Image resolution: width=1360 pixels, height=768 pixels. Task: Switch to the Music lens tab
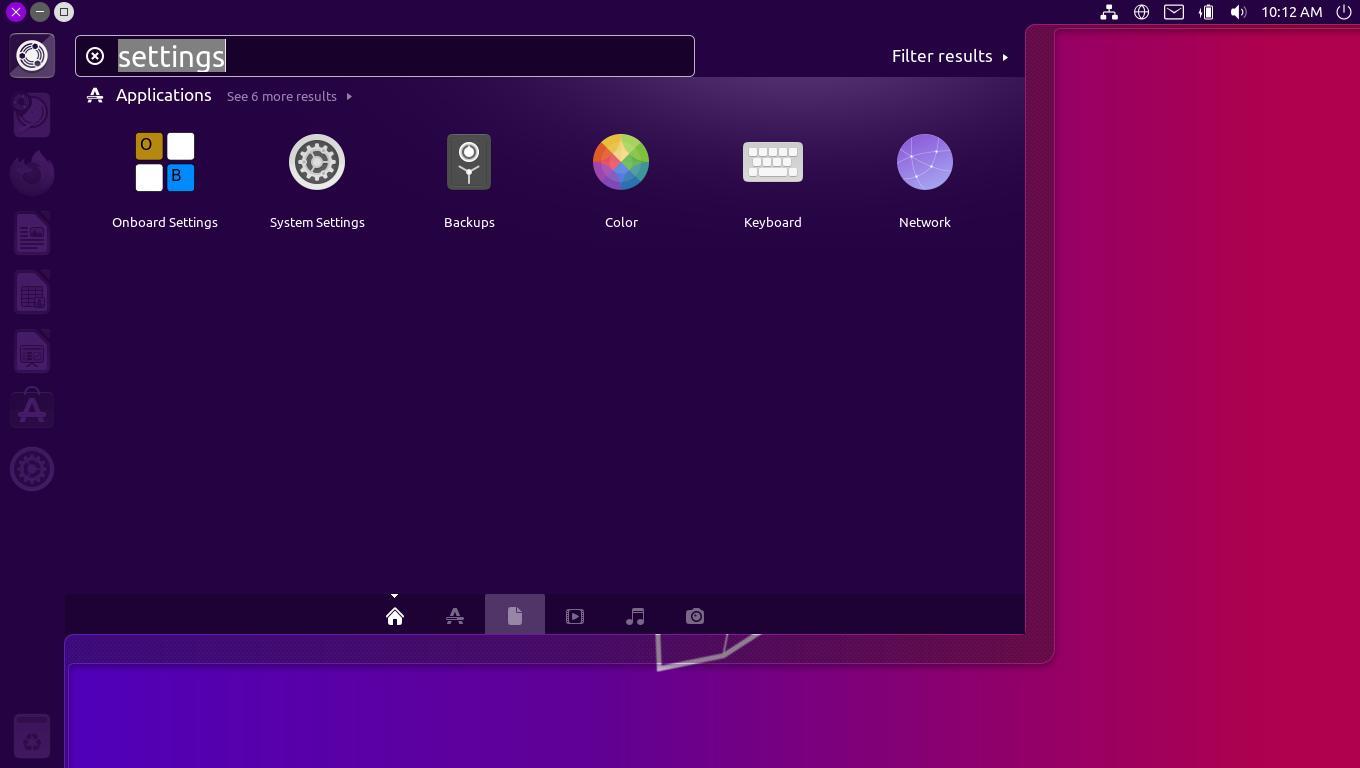click(635, 616)
